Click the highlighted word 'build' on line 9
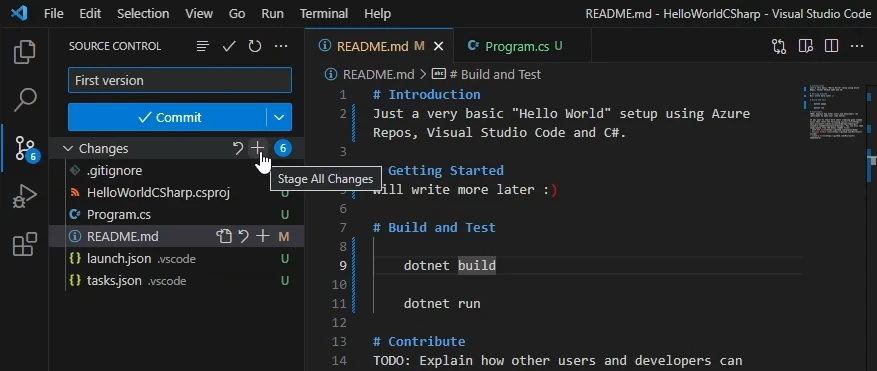The width and height of the screenshot is (877, 371). [477, 266]
